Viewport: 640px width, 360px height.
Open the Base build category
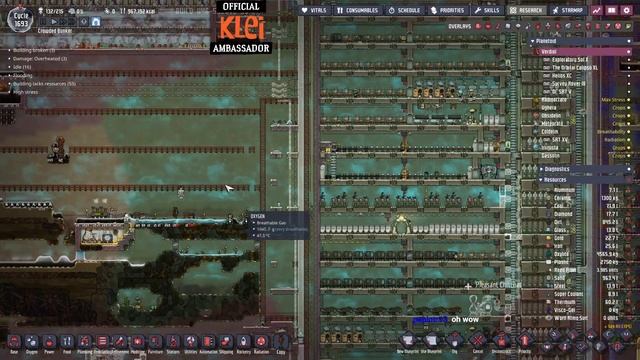pyautogui.click(x=14, y=343)
